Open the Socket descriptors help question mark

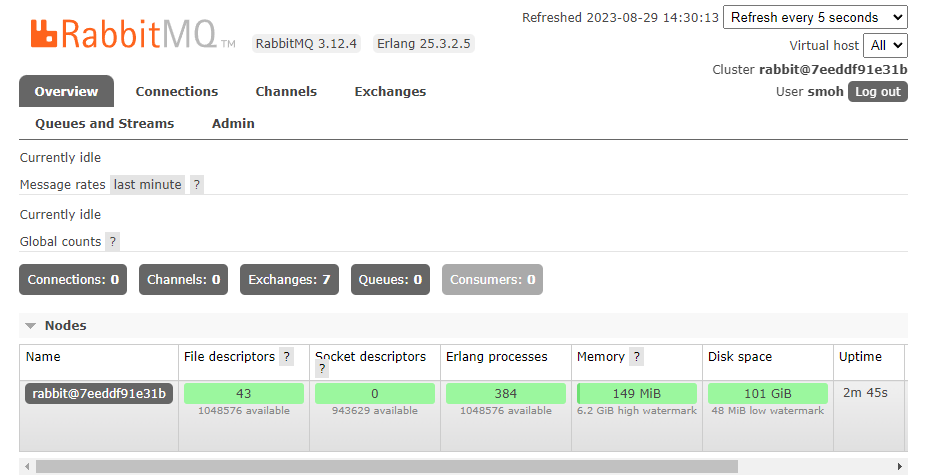tap(322, 368)
